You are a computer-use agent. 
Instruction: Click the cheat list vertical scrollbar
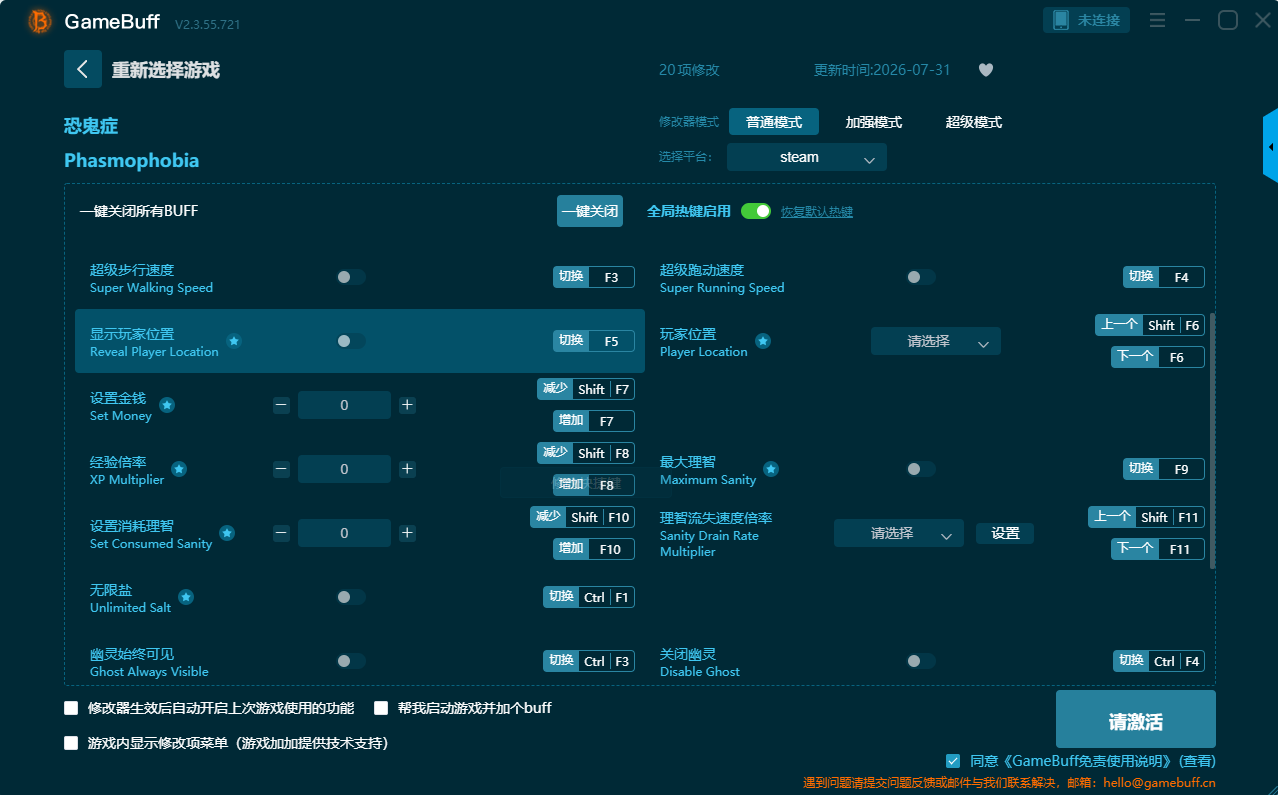click(1213, 440)
